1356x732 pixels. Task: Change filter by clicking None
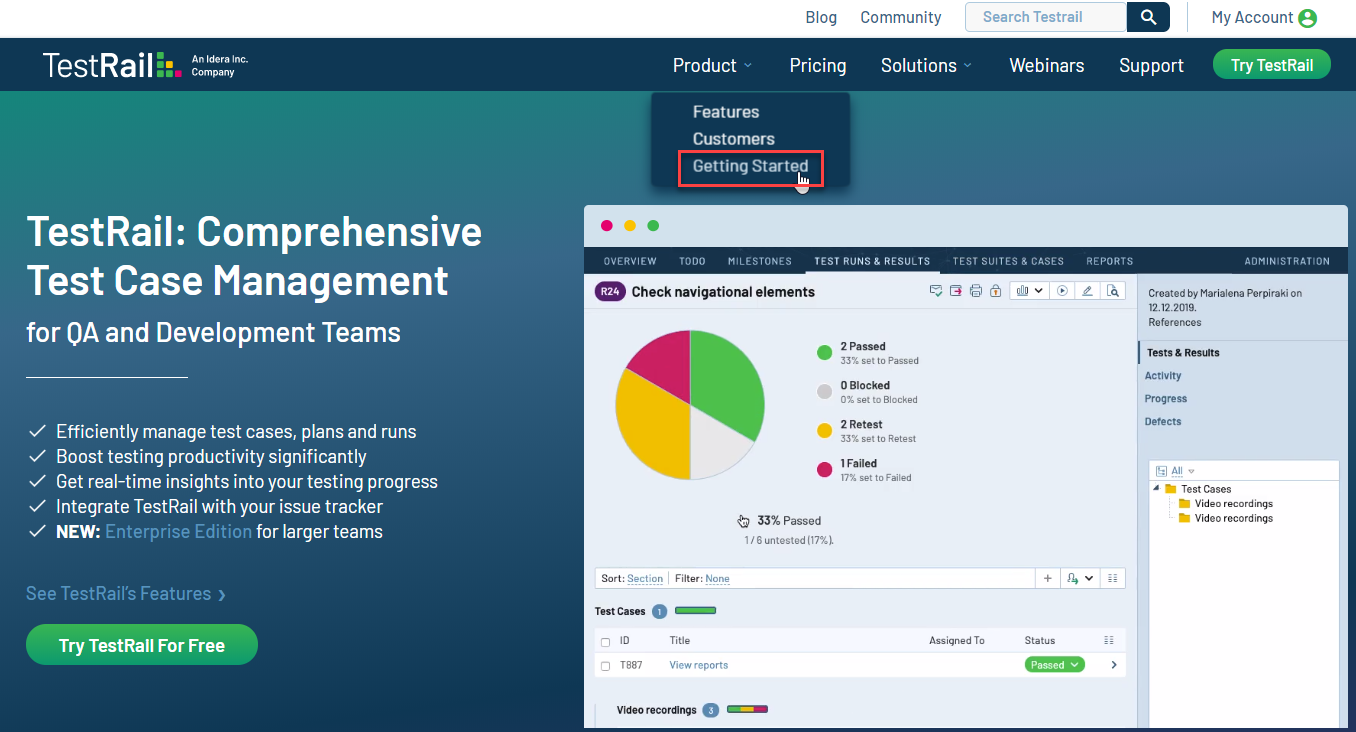(717, 579)
